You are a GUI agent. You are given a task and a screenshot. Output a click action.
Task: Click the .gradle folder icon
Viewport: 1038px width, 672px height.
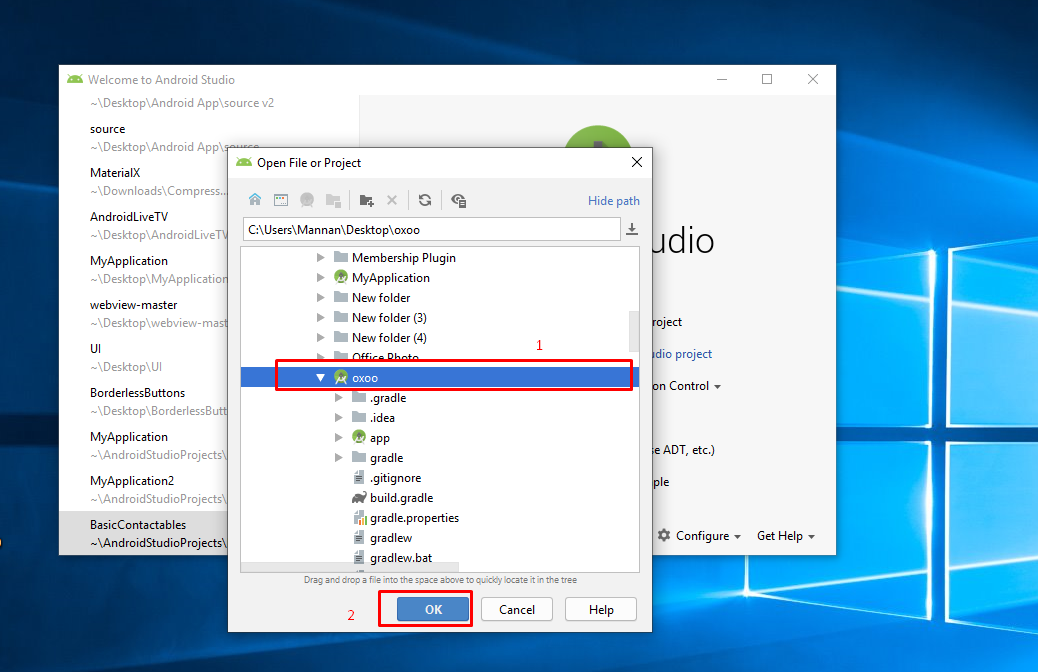359,397
